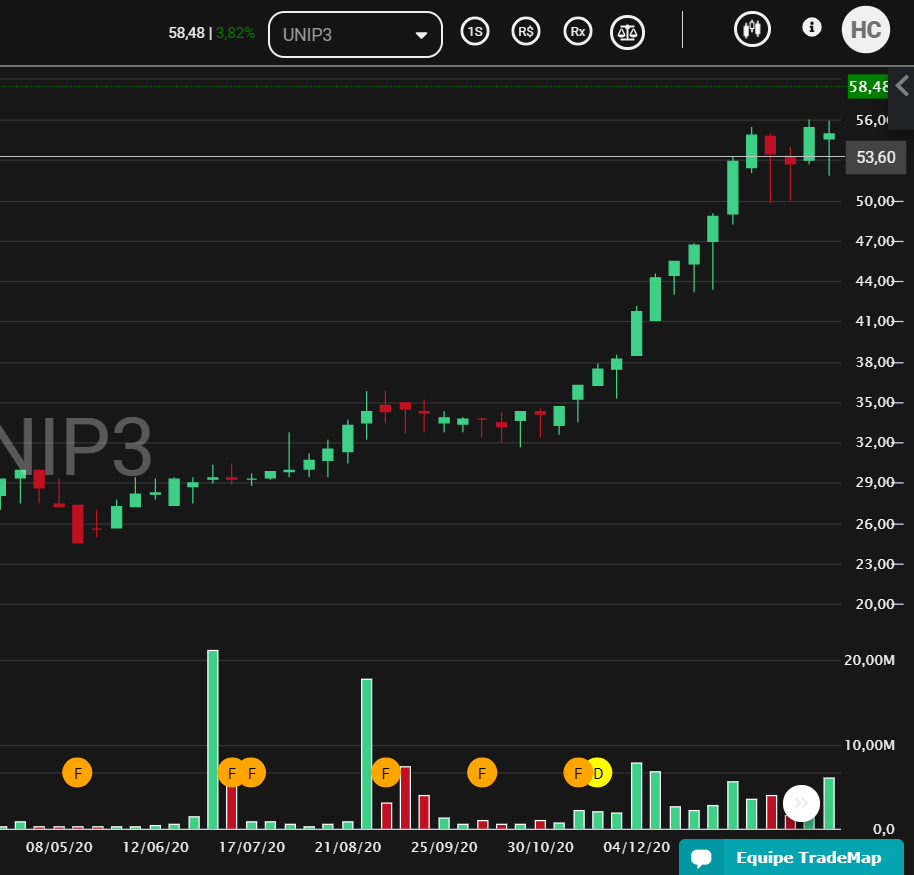The width and height of the screenshot is (914, 875).
Task: Click the 30/10/20 date label
Action: 540,847
